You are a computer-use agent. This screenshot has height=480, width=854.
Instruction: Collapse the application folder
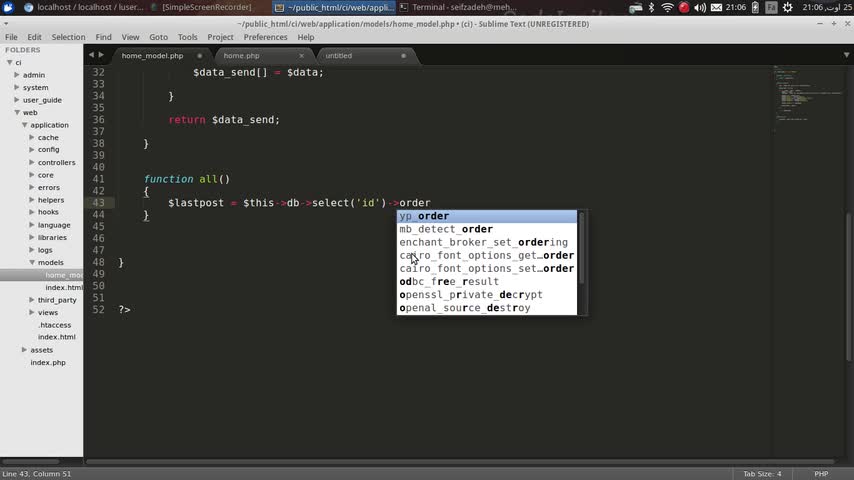[25, 125]
